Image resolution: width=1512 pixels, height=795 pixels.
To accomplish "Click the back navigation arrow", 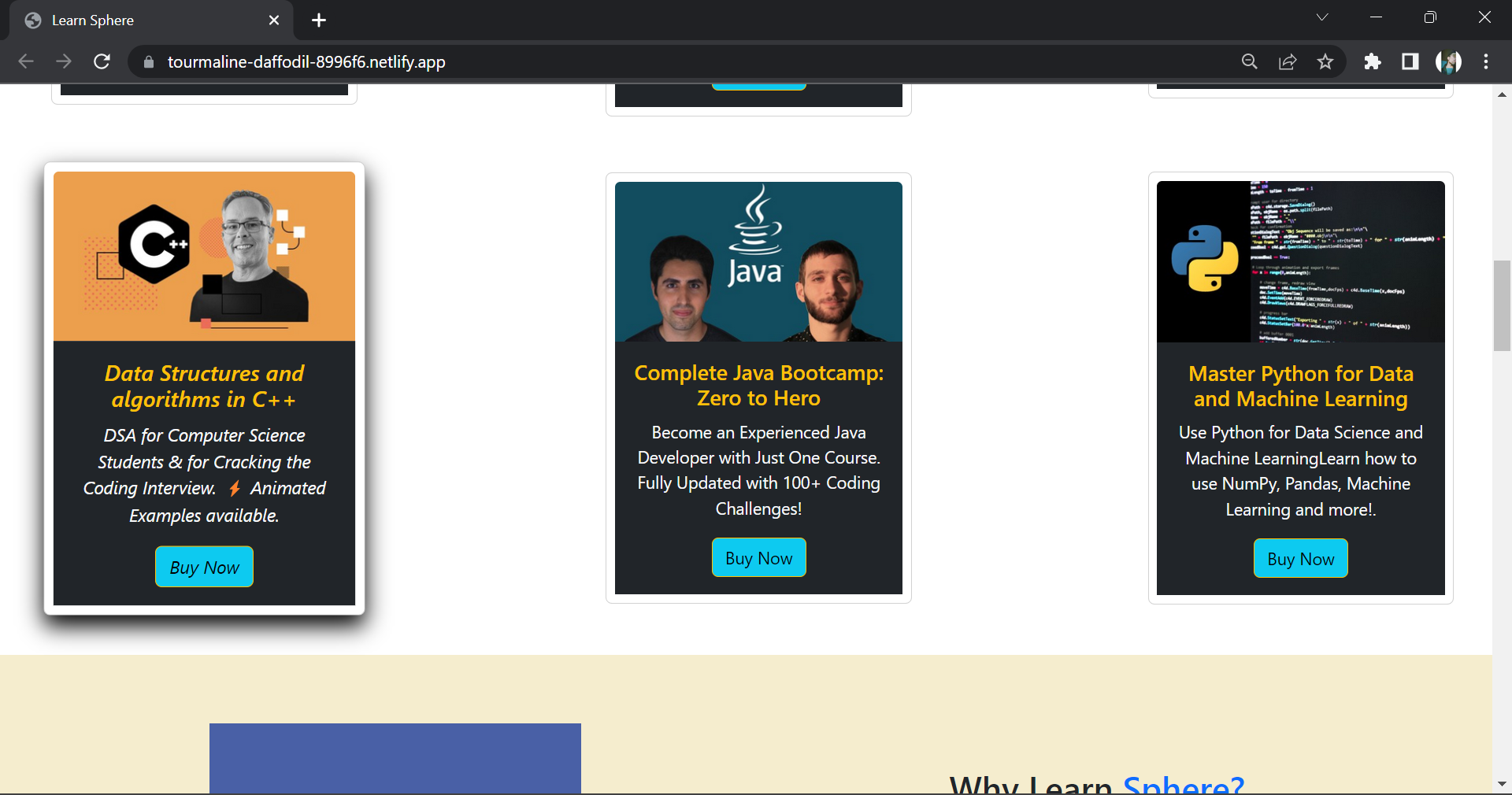I will 26,61.
